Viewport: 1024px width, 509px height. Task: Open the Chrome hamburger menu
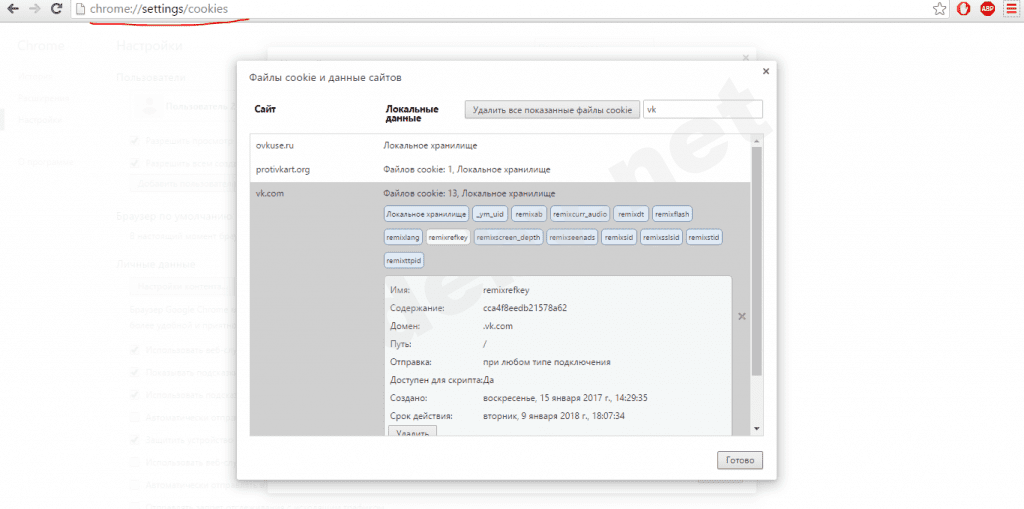(1011, 9)
